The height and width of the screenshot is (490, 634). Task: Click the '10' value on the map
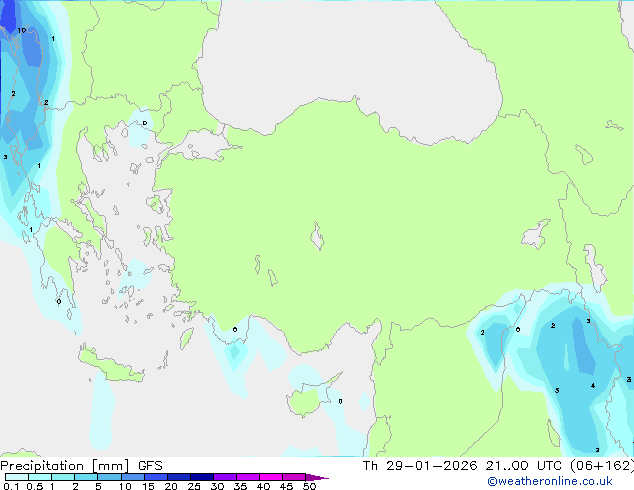click(x=21, y=30)
